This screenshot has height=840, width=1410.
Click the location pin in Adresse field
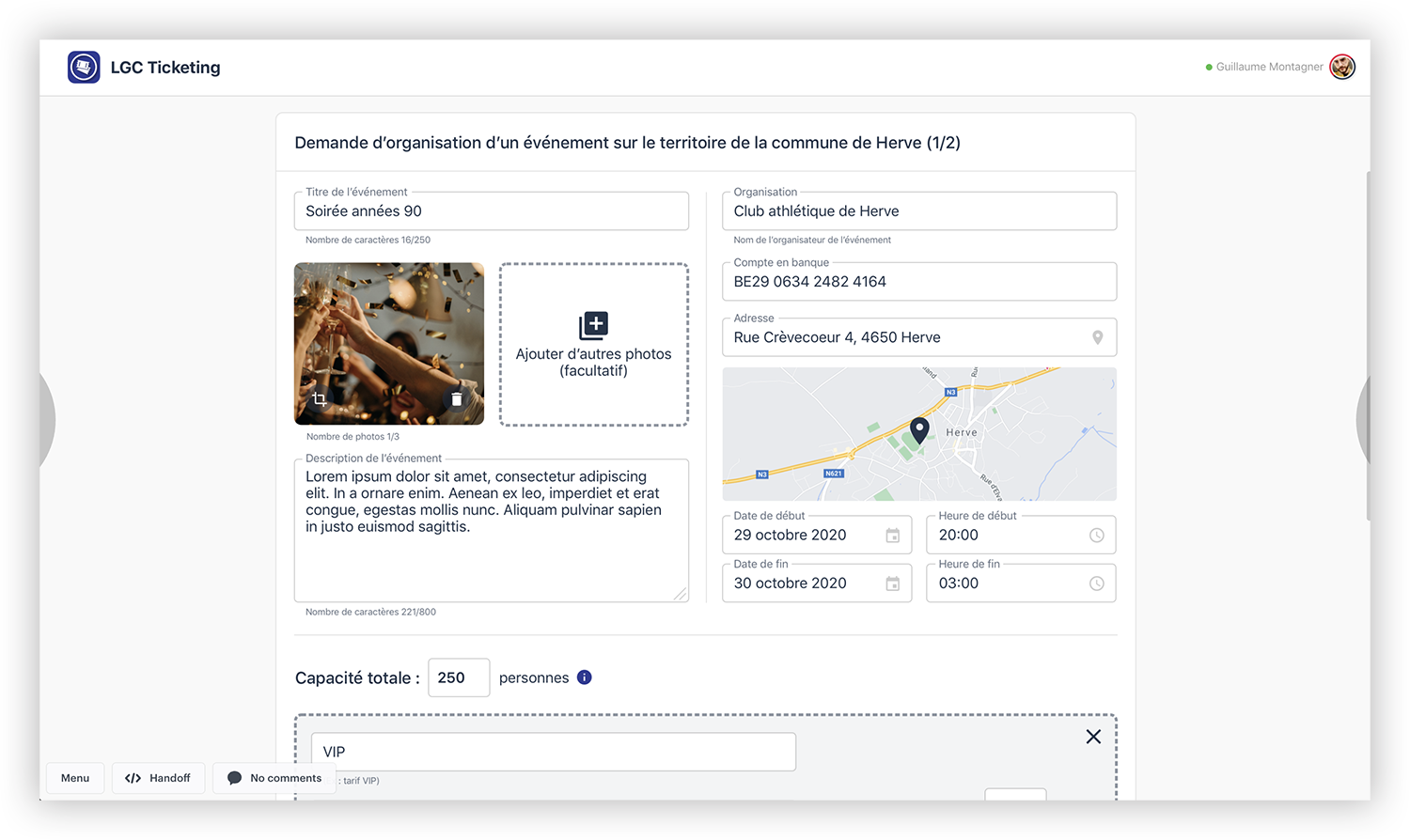(1097, 337)
